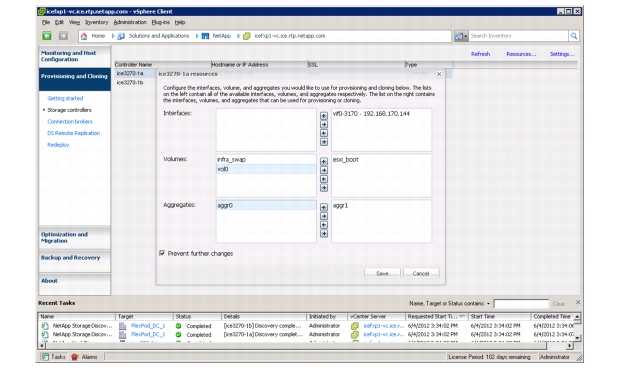
Task: Open the Administration menu
Action: [130, 22]
